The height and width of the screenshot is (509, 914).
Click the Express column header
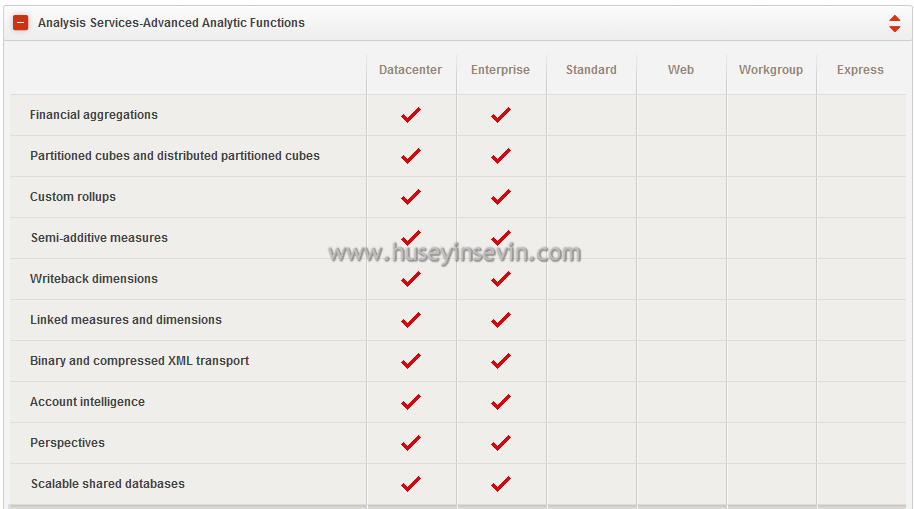(x=860, y=70)
